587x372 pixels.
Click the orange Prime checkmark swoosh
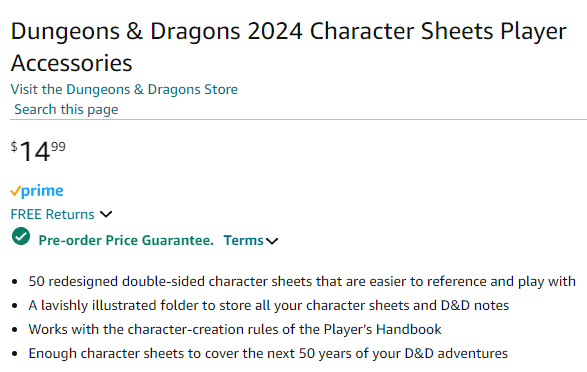[x=15, y=191]
